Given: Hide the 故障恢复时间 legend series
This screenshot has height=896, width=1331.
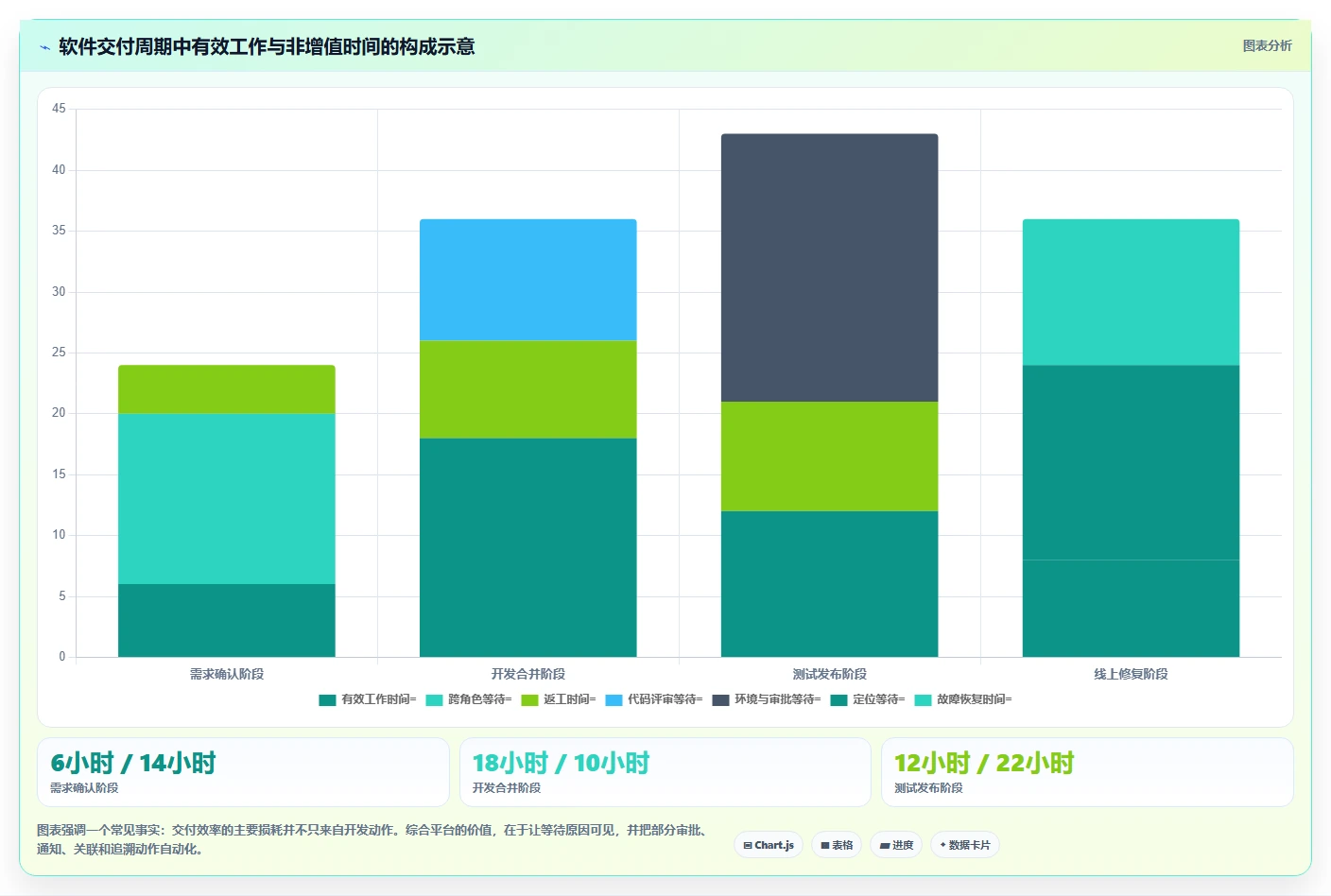Looking at the screenshot, I should 963,699.
